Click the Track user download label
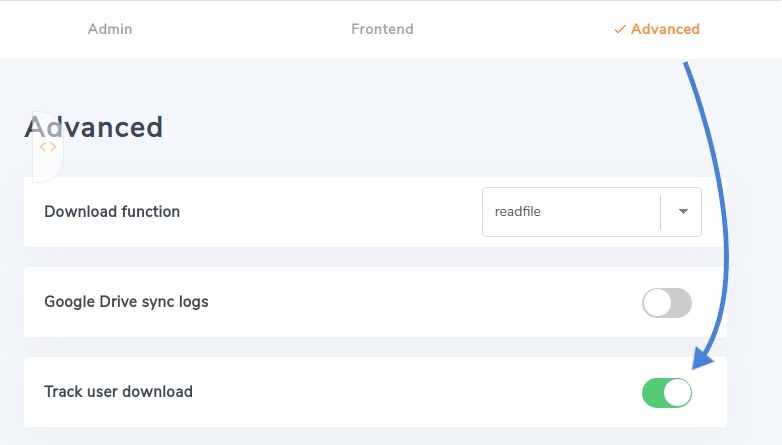 (x=118, y=391)
